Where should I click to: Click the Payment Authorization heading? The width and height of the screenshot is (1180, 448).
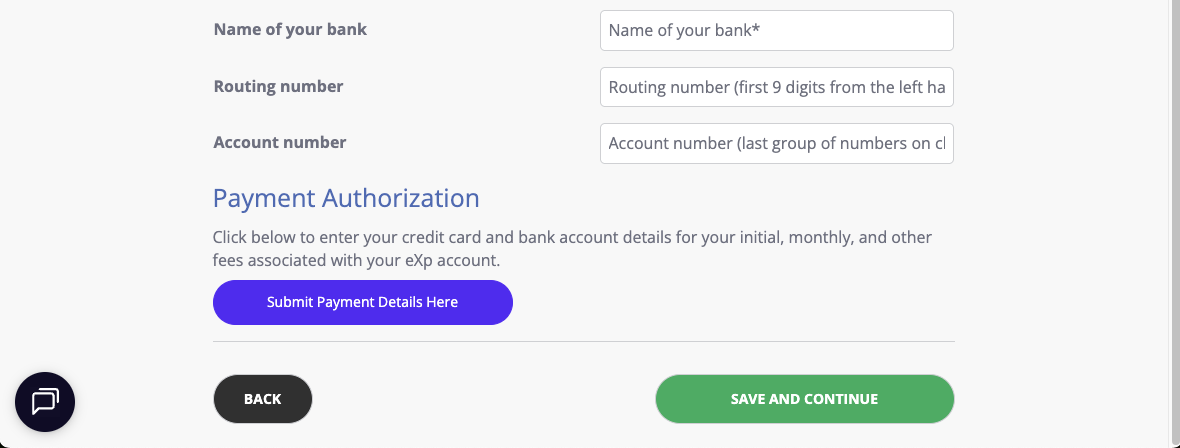point(346,198)
